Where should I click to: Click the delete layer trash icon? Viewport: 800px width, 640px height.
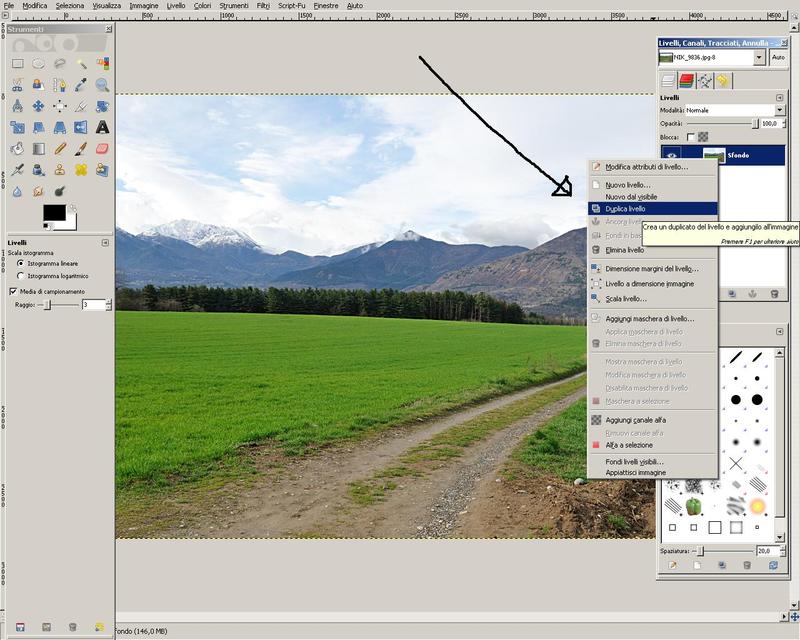point(773,293)
